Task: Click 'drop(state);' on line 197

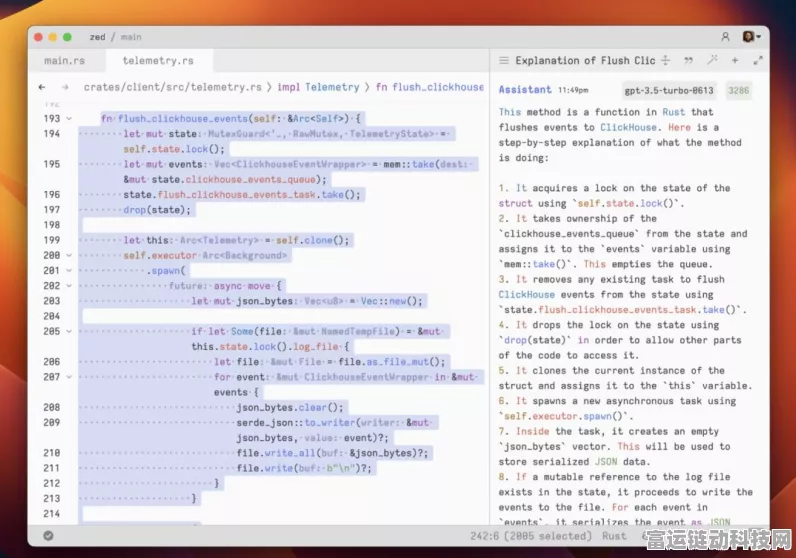Action: pyautogui.click(x=157, y=210)
